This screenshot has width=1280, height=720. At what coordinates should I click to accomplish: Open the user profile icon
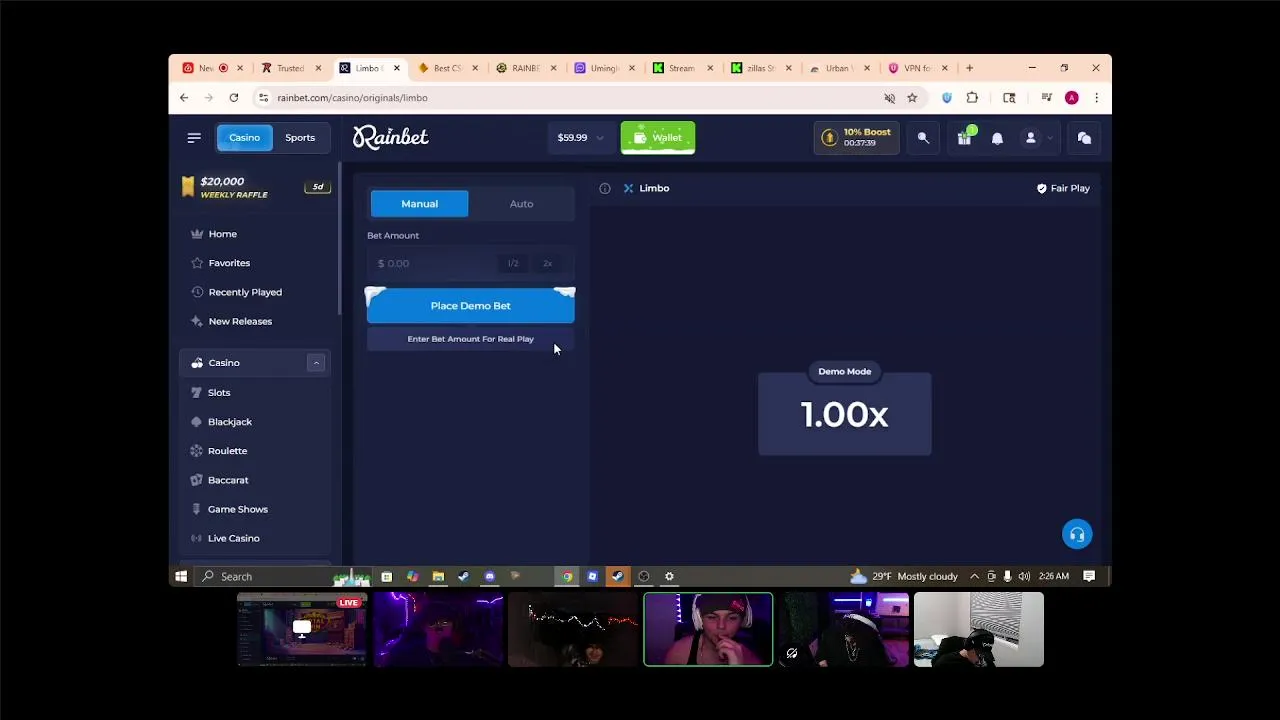tap(1030, 138)
